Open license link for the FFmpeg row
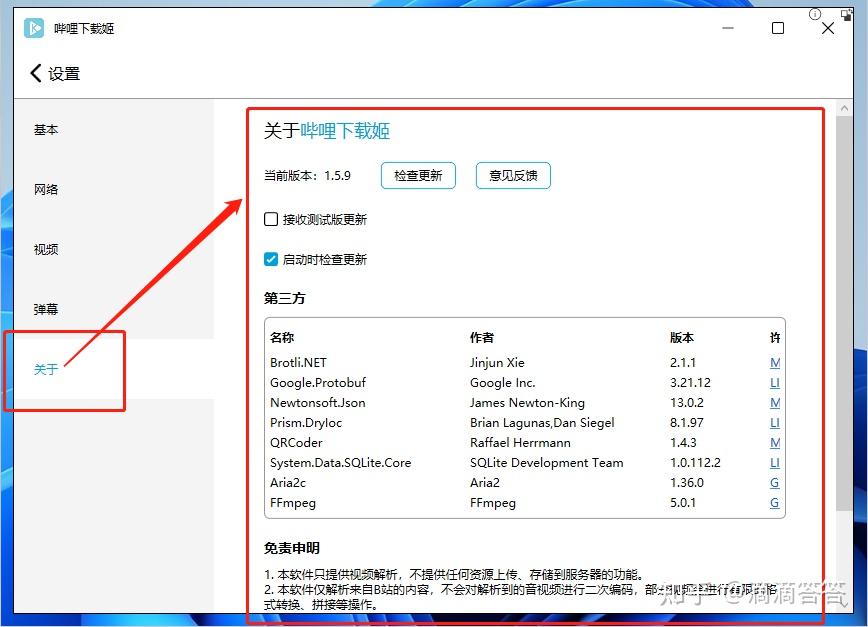This screenshot has width=868, height=627. (775, 502)
